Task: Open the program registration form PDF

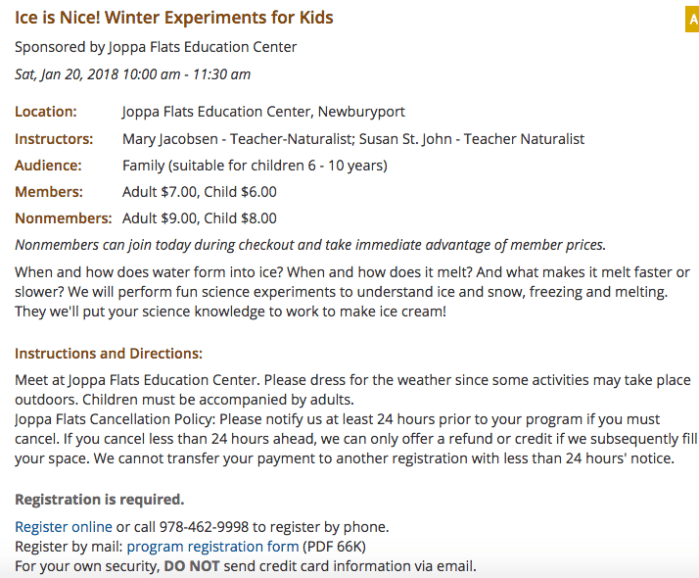Action: click(x=212, y=547)
